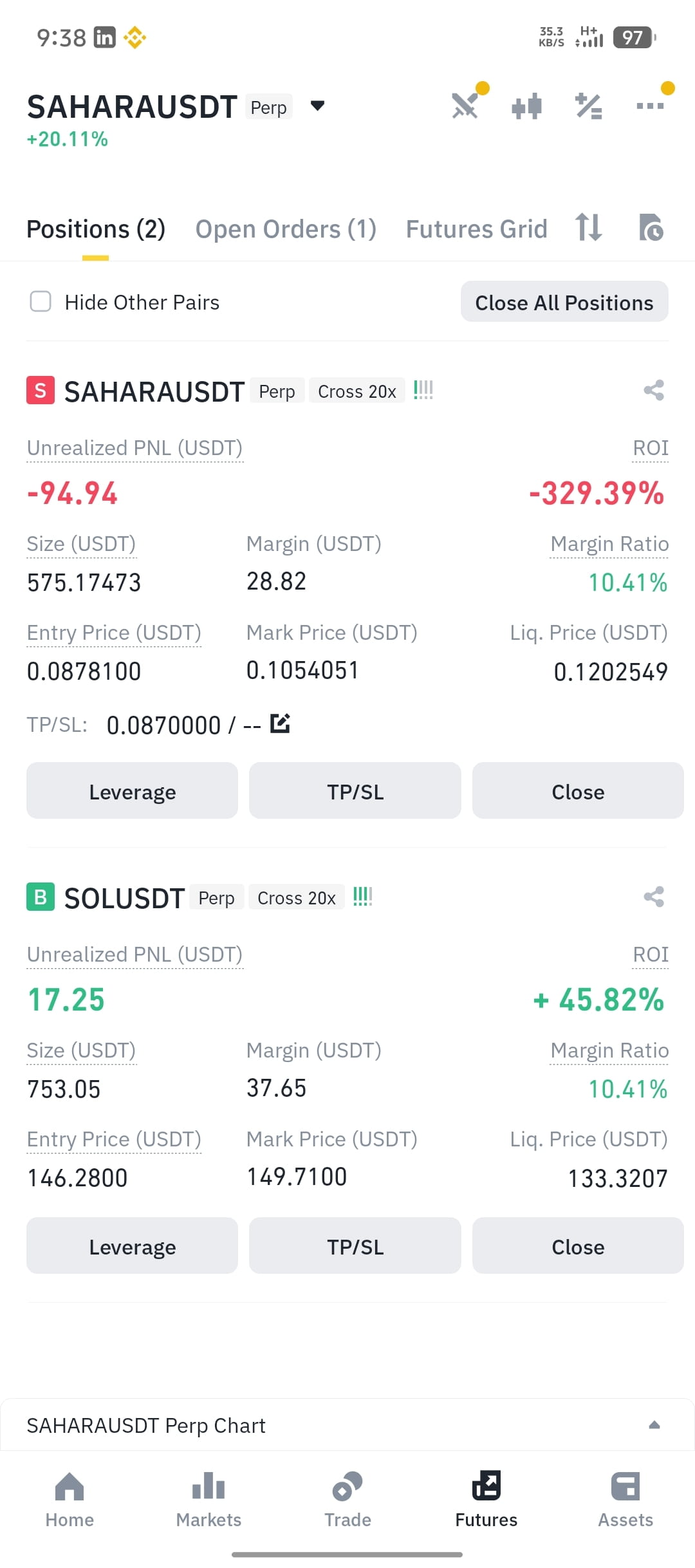
Task: Tap the SAHARAUSDT ADL indicator bars
Action: pyautogui.click(x=423, y=390)
